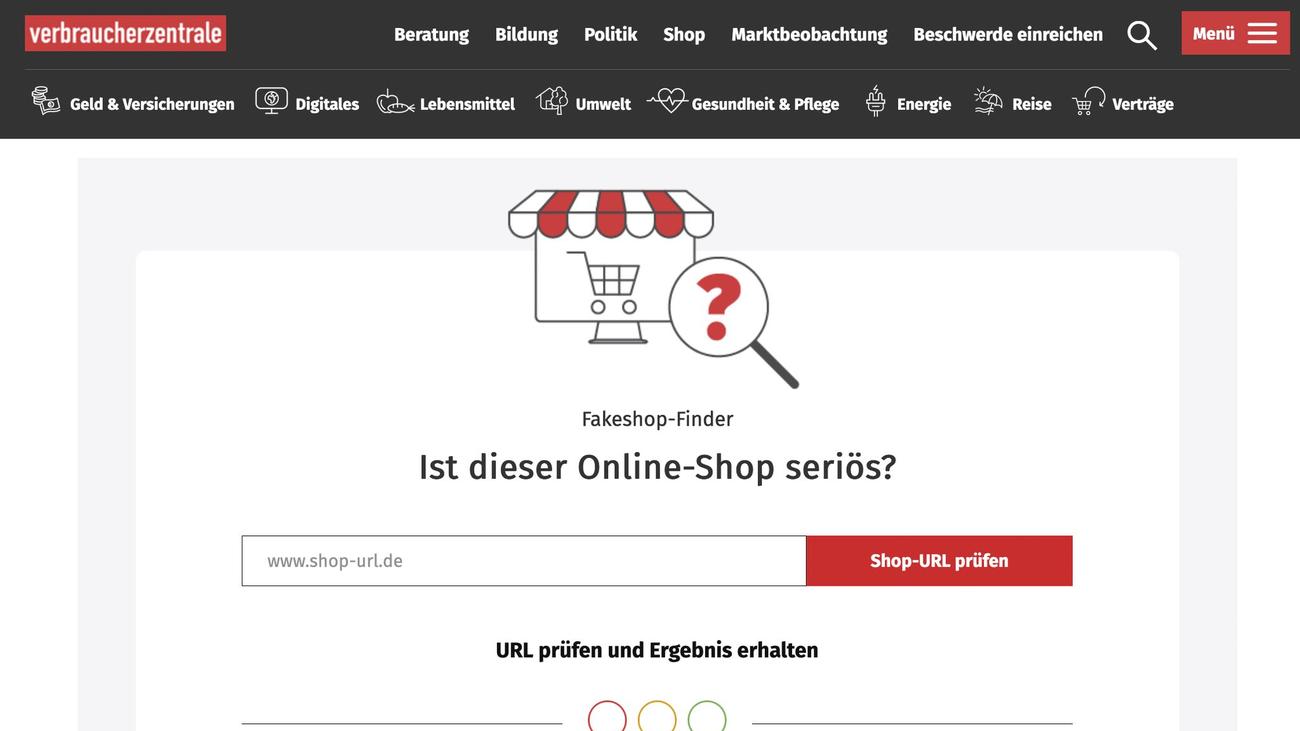Click the Lebensmittel food icon
The width and height of the screenshot is (1300, 731).
395,102
